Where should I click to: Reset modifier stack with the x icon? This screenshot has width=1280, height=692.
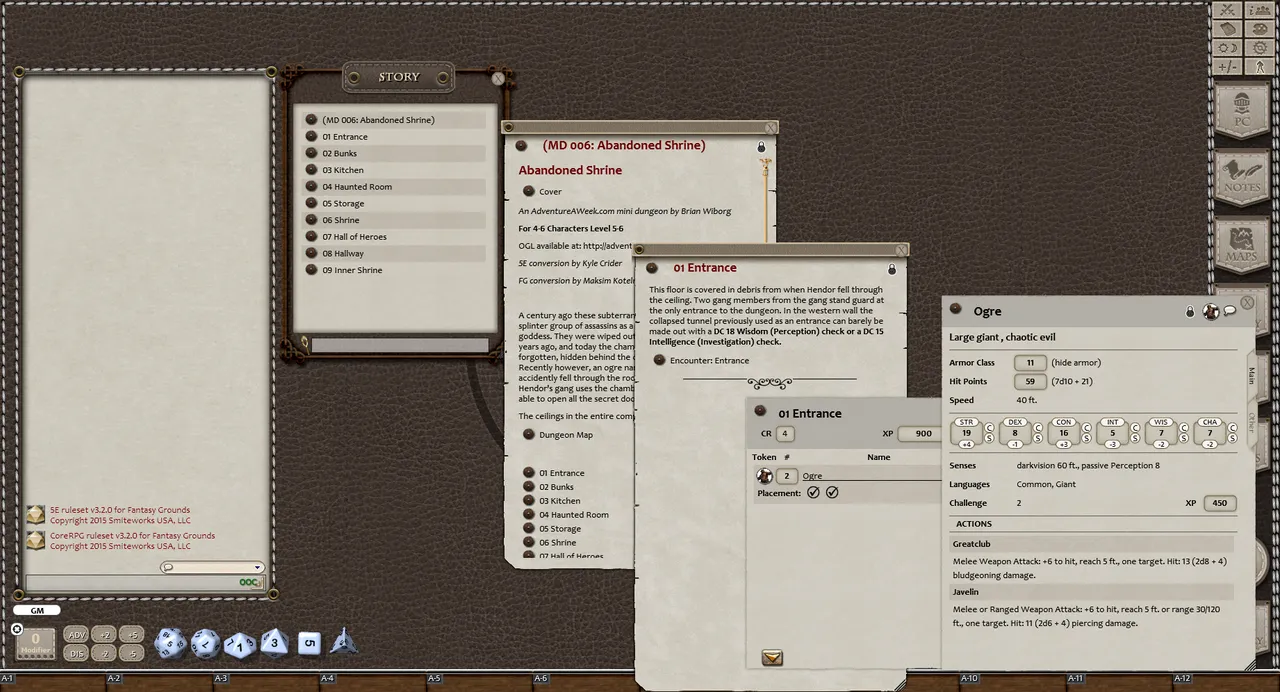pyautogui.click(x=17, y=629)
